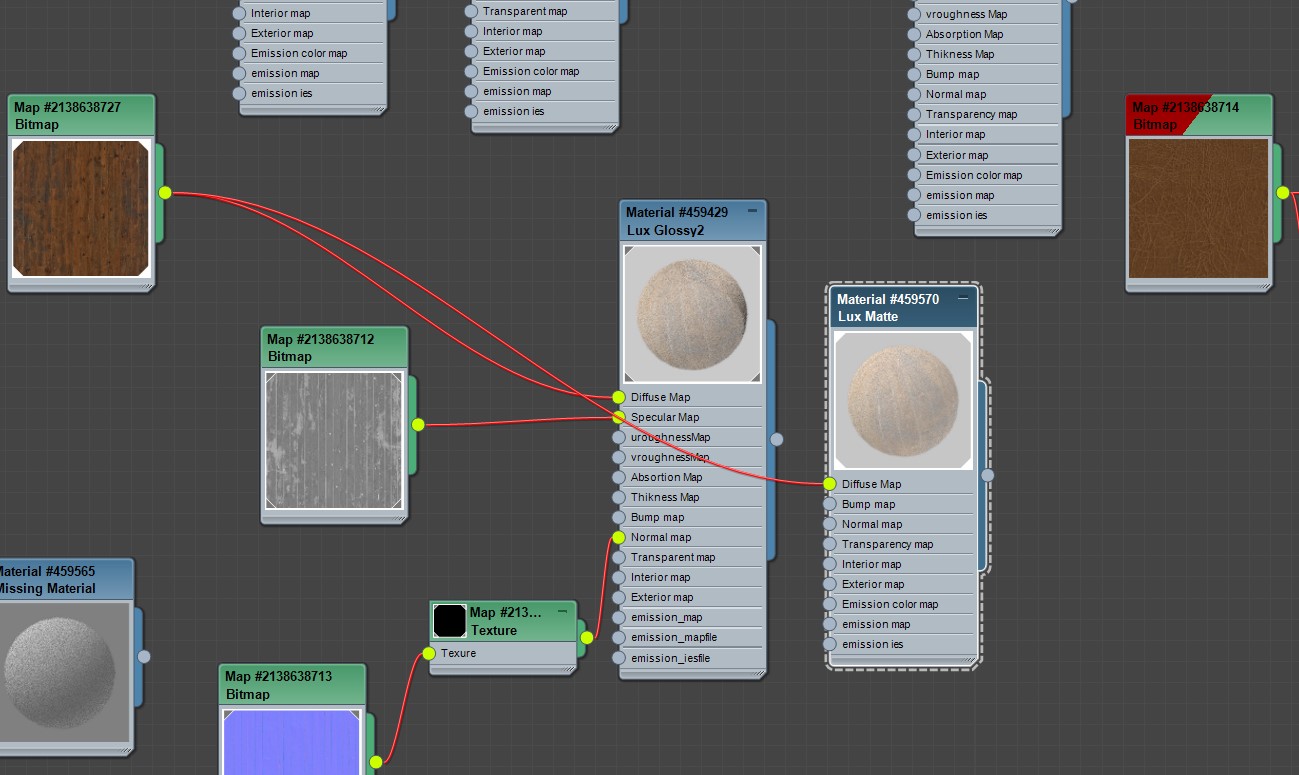Image resolution: width=1299 pixels, height=775 pixels.
Task: Click Bump map slot label on Lux Matte
Action: click(868, 504)
